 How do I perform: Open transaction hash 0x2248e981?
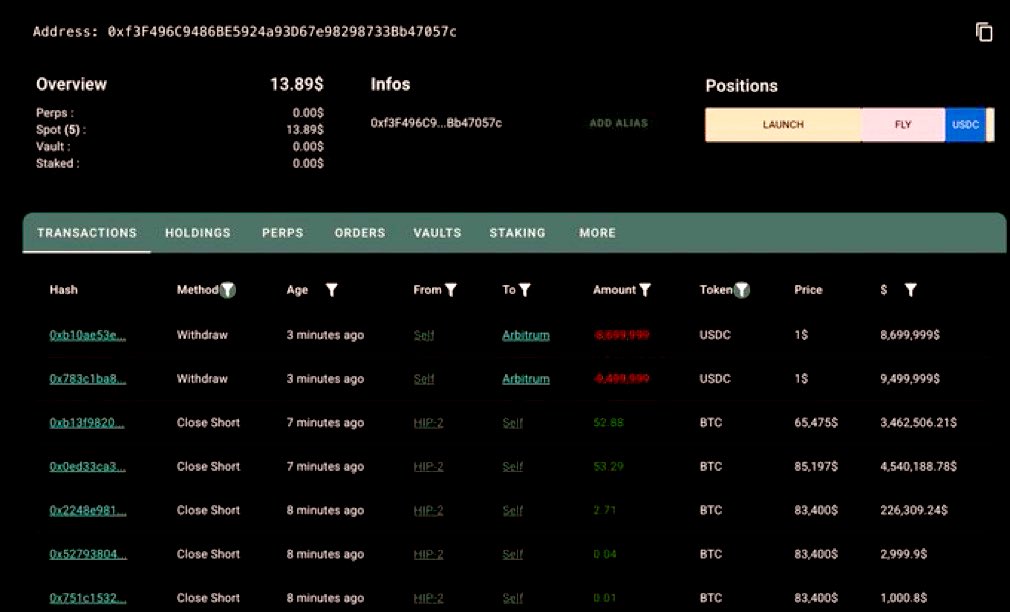(88, 510)
